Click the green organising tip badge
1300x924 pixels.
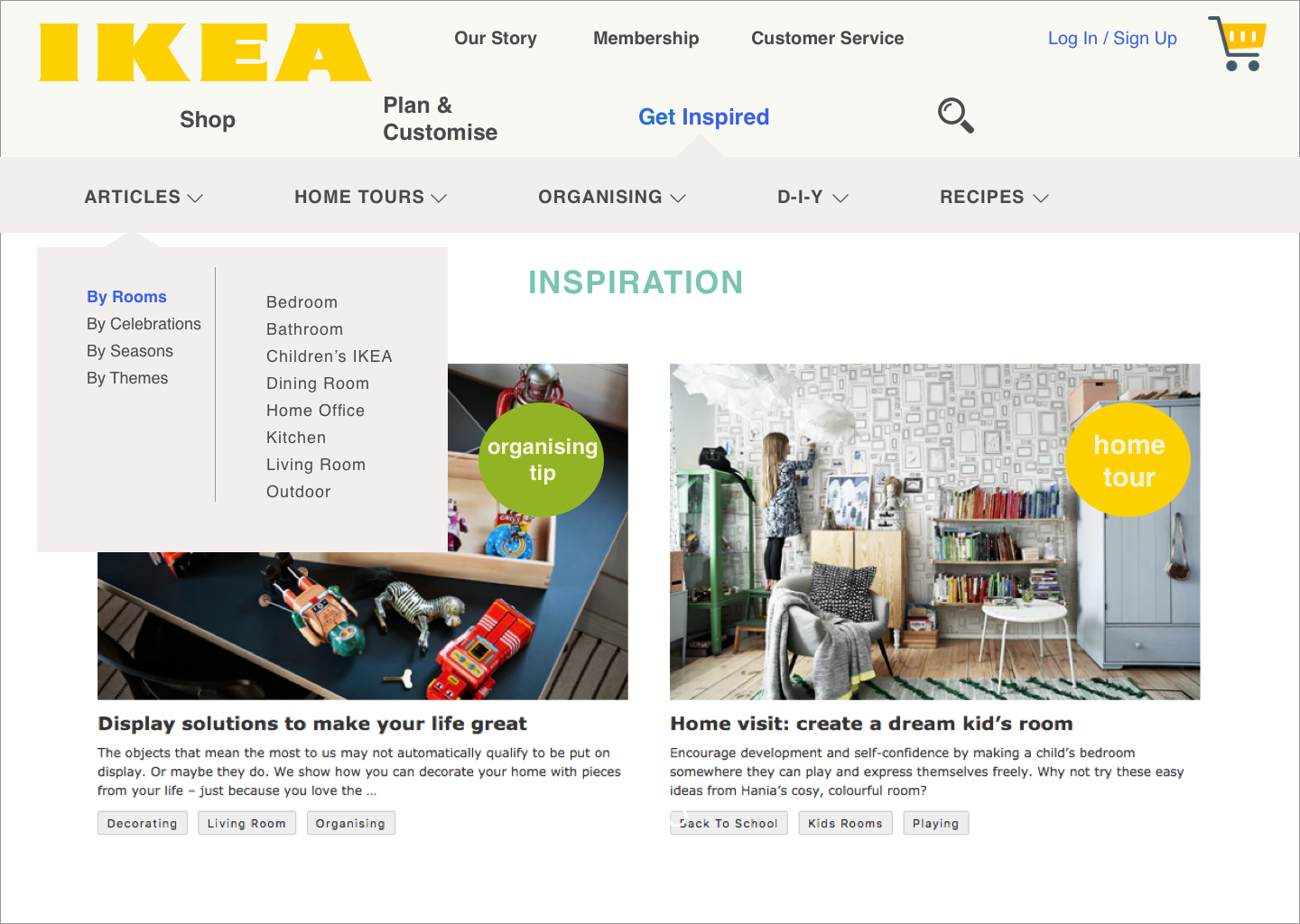542,459
